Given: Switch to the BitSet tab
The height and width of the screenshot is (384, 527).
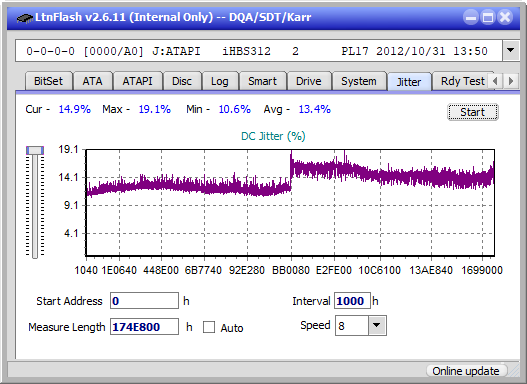Looking at the screenshot, I should tap(48, 81).
